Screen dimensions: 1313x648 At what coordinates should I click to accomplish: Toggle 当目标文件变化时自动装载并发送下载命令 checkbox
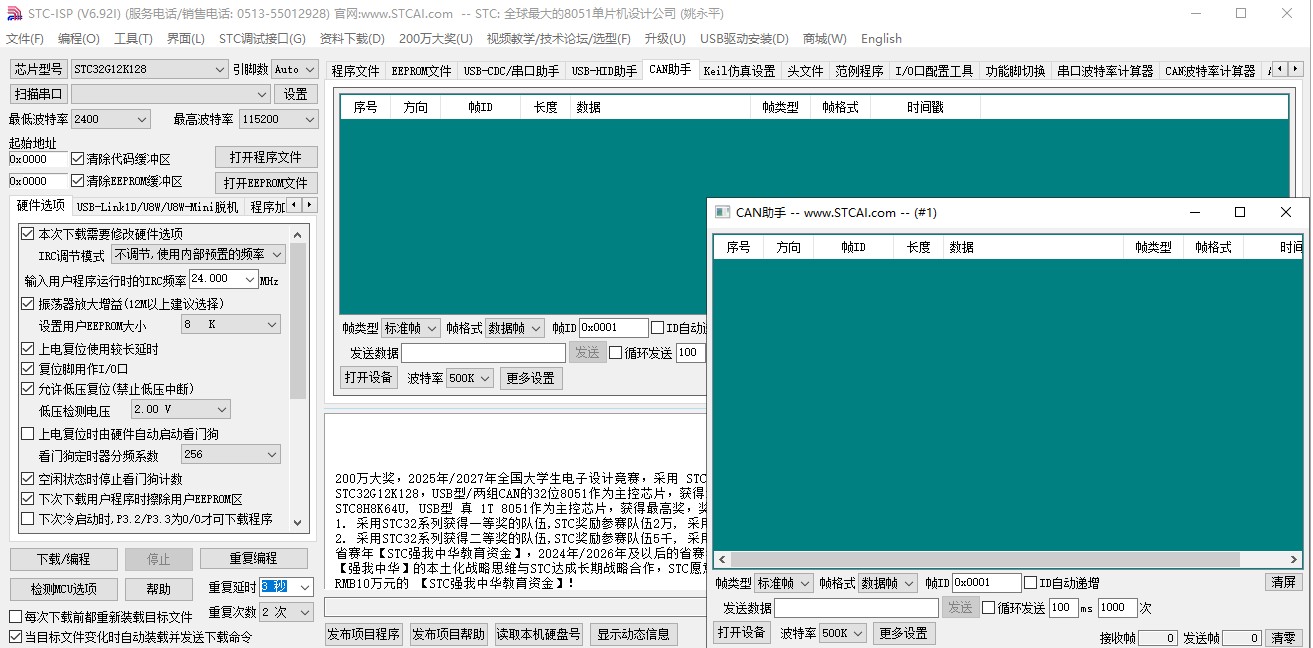tap(15, 636)
